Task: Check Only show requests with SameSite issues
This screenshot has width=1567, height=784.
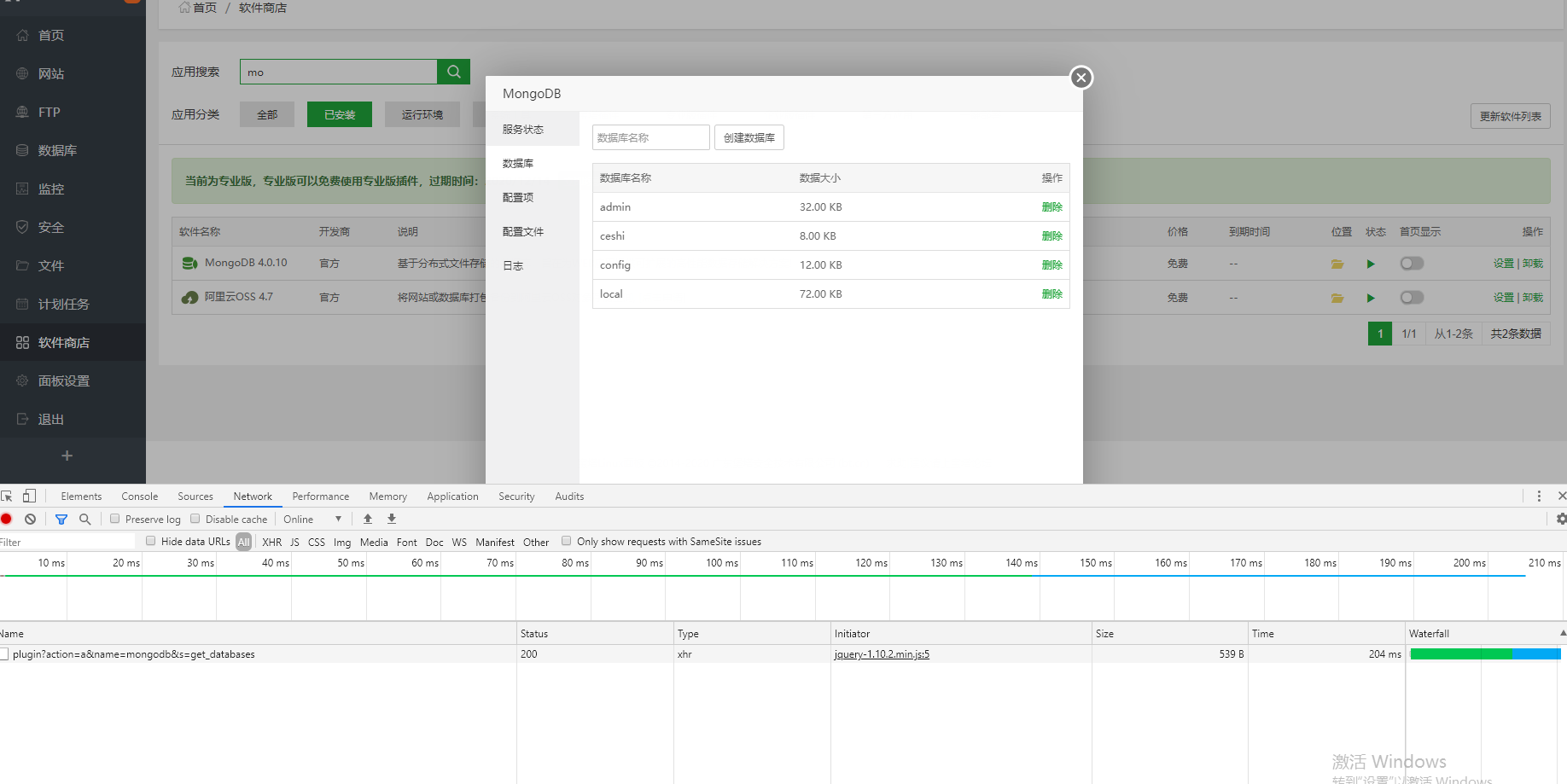Action: 567,541
